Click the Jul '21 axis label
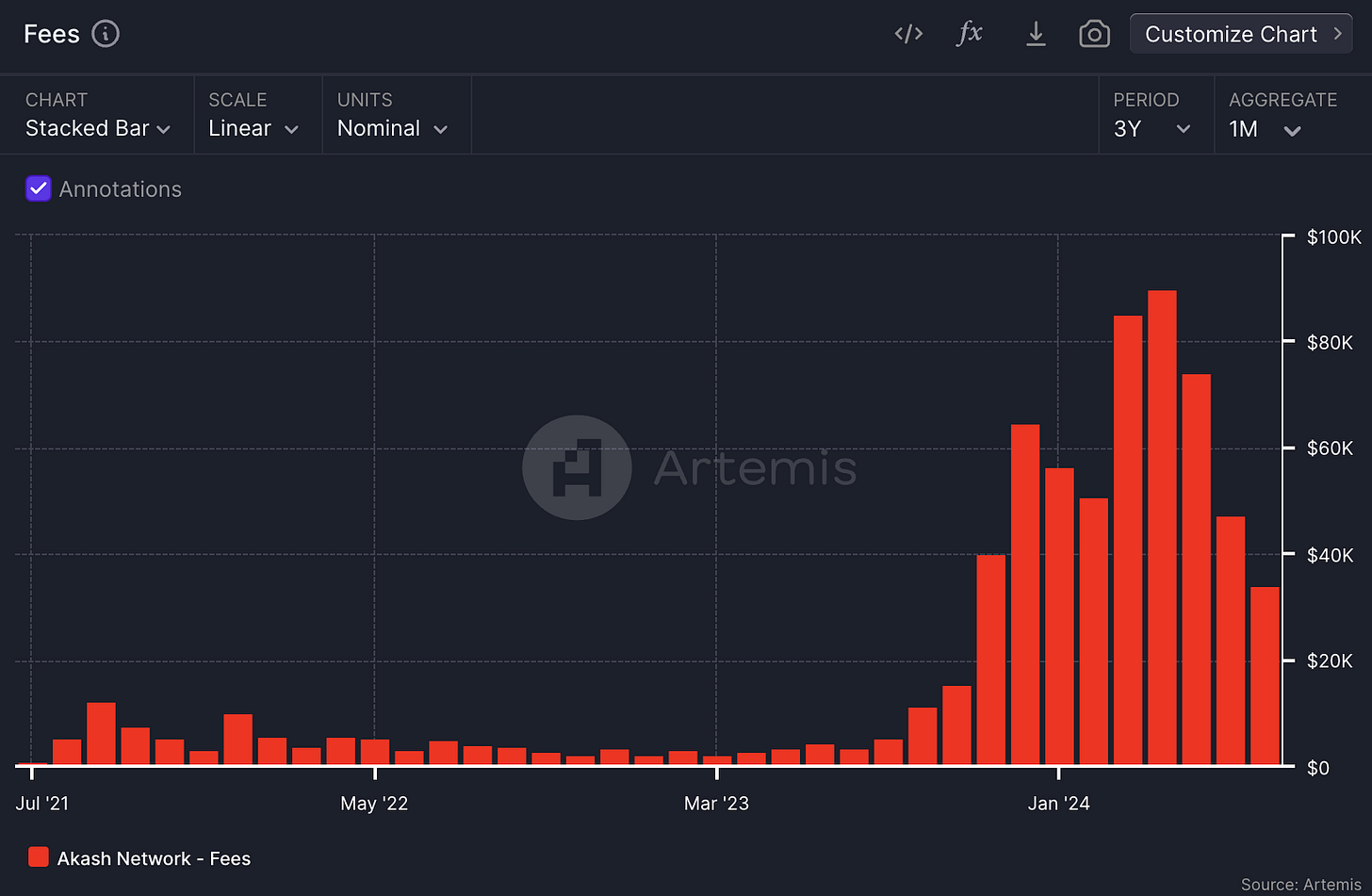Image resolution: width=1372 pixels, height=896 pixels. point(42,804)
